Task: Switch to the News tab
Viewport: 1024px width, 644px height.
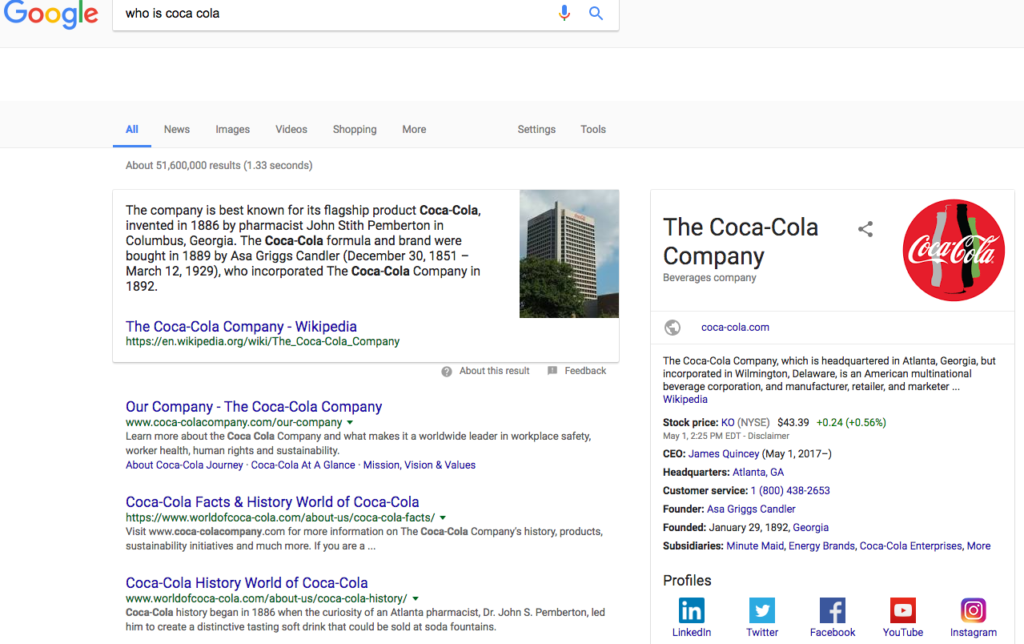Action: point(177,129)
